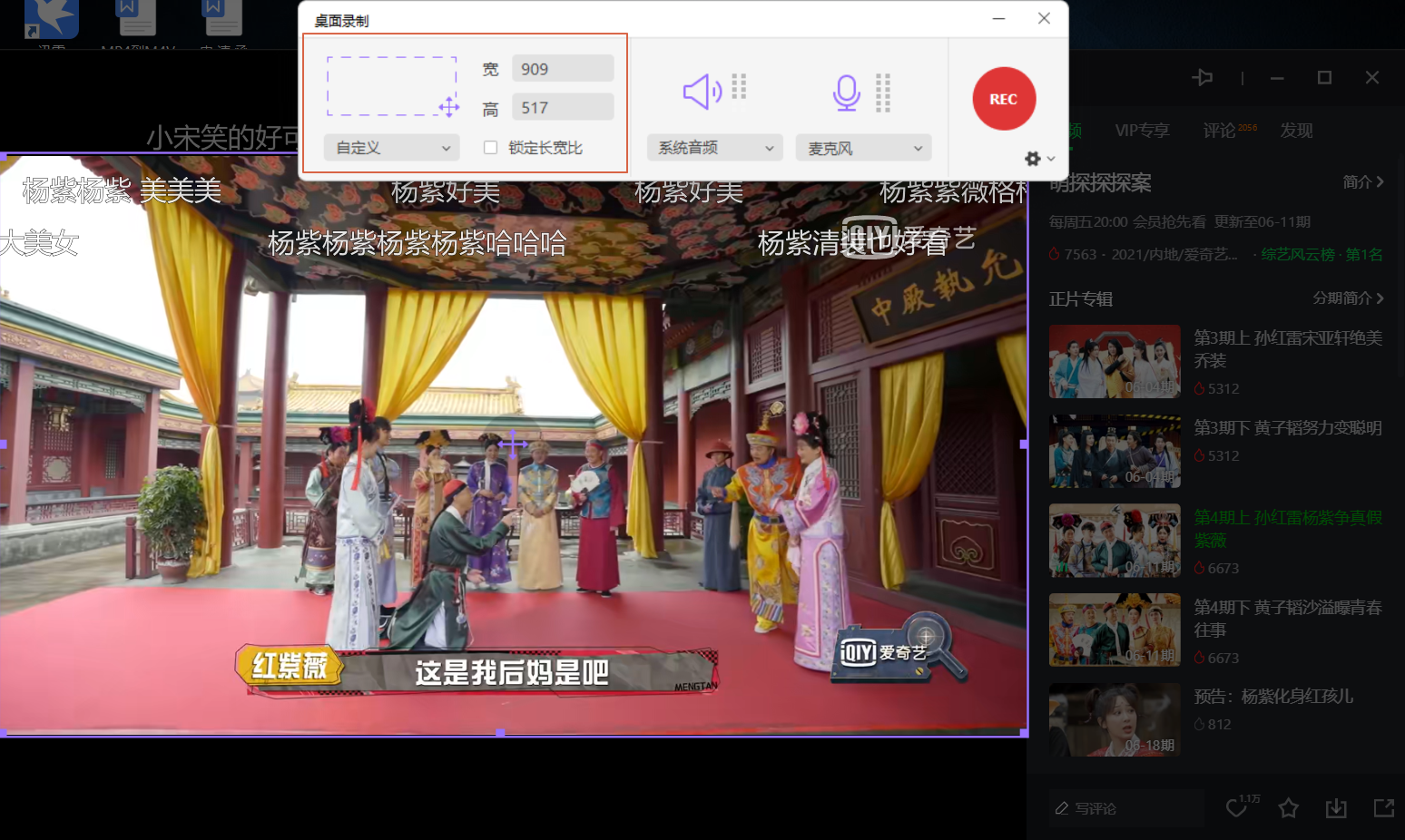Screen dimensions: 1405x840
Task: Click the heart like icon
Action: click(1236, 807)
